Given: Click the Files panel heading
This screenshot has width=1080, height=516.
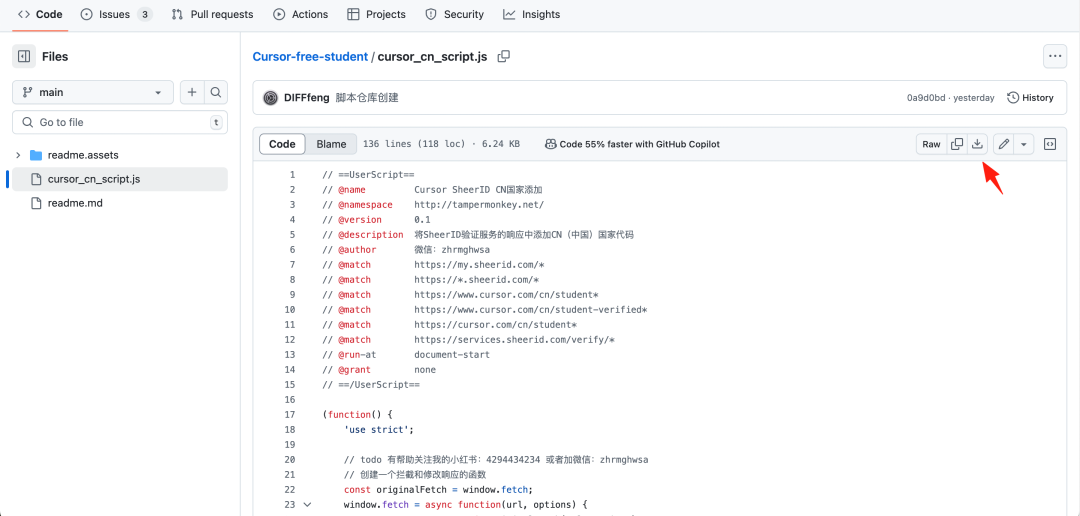Looking at the screenshot, I should coord(55,56).
